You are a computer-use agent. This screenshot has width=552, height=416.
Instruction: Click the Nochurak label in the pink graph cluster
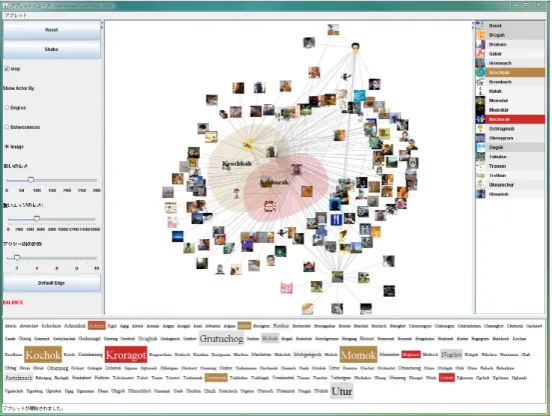pyautogui.click(x=274, y=182)
